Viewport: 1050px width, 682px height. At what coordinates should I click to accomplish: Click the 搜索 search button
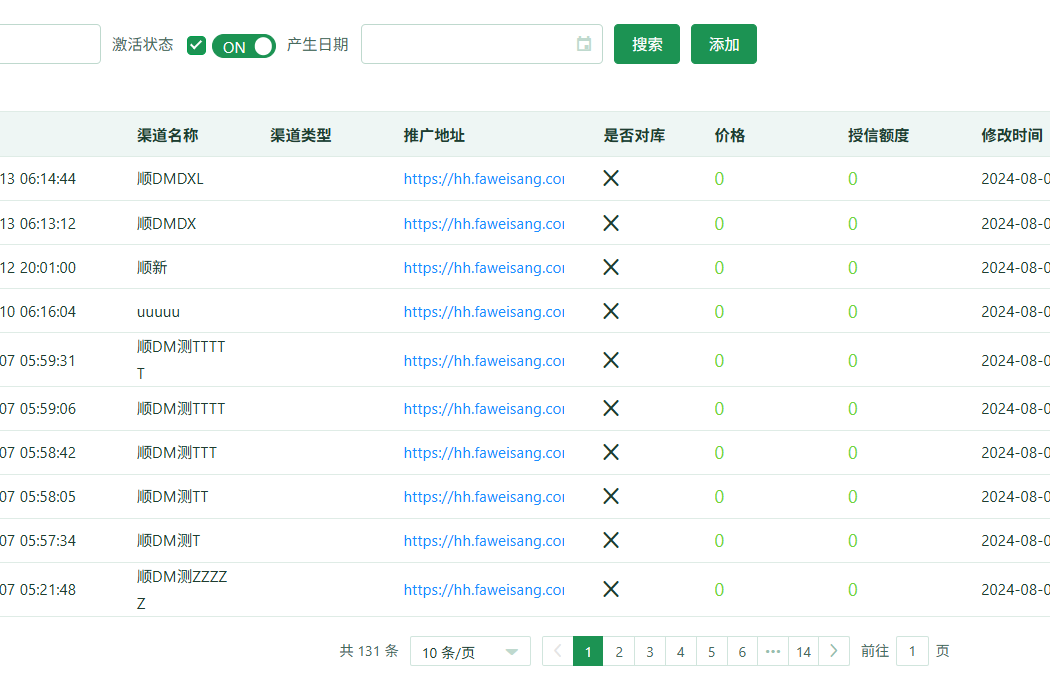click(x=647, y=44)
